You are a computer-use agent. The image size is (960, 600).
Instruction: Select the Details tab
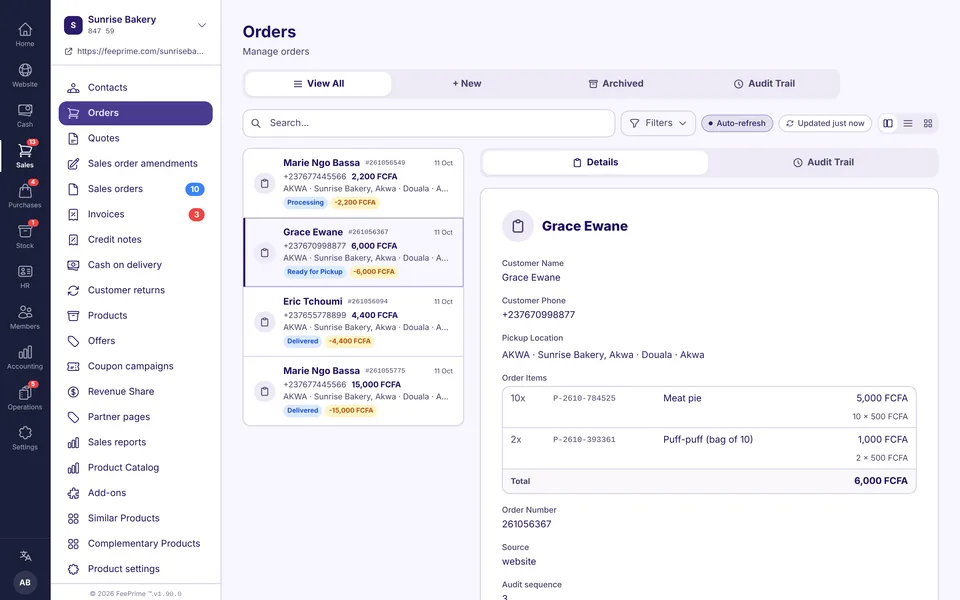pyautogui.click(x=595, y=162)
